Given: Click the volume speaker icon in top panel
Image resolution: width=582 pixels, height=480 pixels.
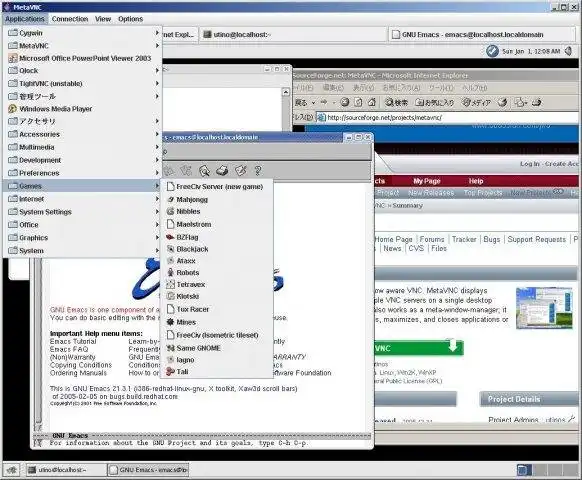Looking at the screenshot, I should 569,51.
